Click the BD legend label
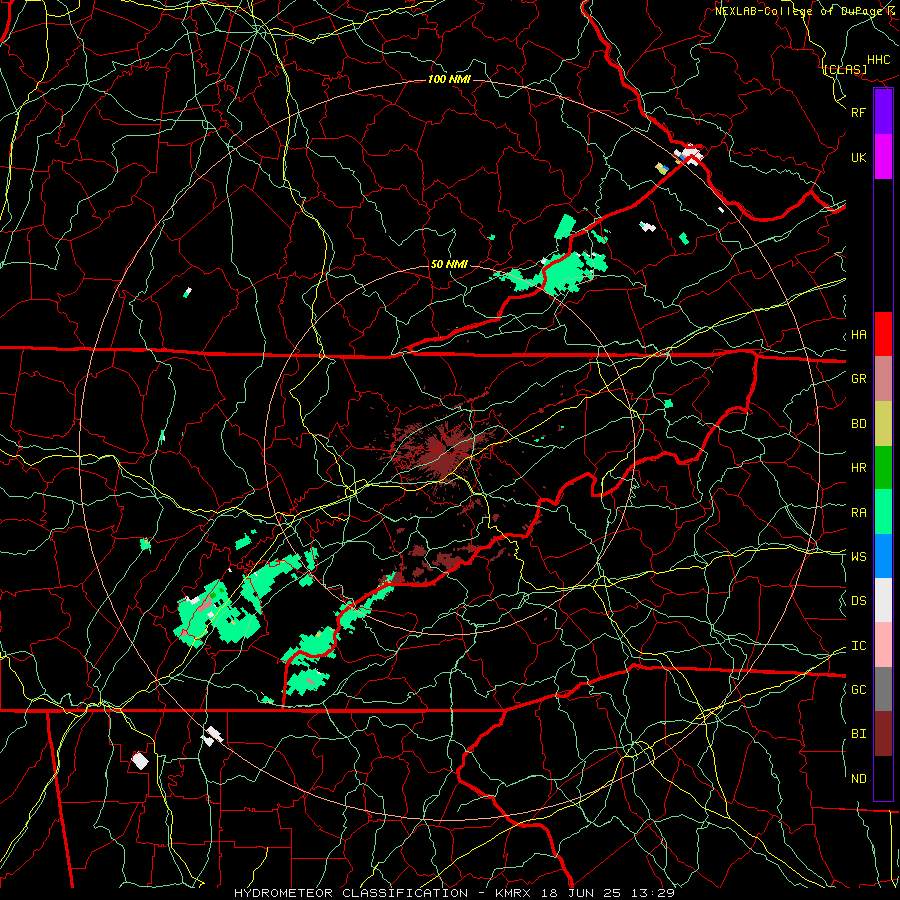This screenshot has width=900, height=900. (858, 424)
